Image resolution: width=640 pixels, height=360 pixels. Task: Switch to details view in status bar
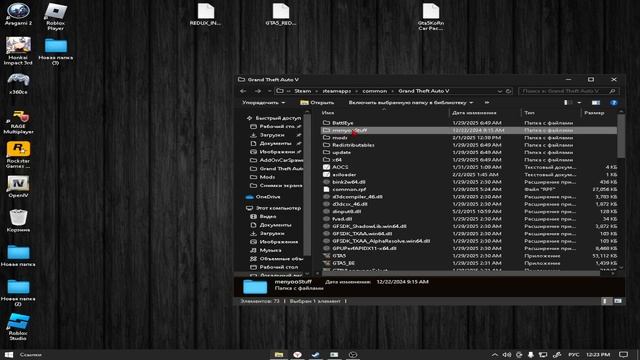(605, 301)
